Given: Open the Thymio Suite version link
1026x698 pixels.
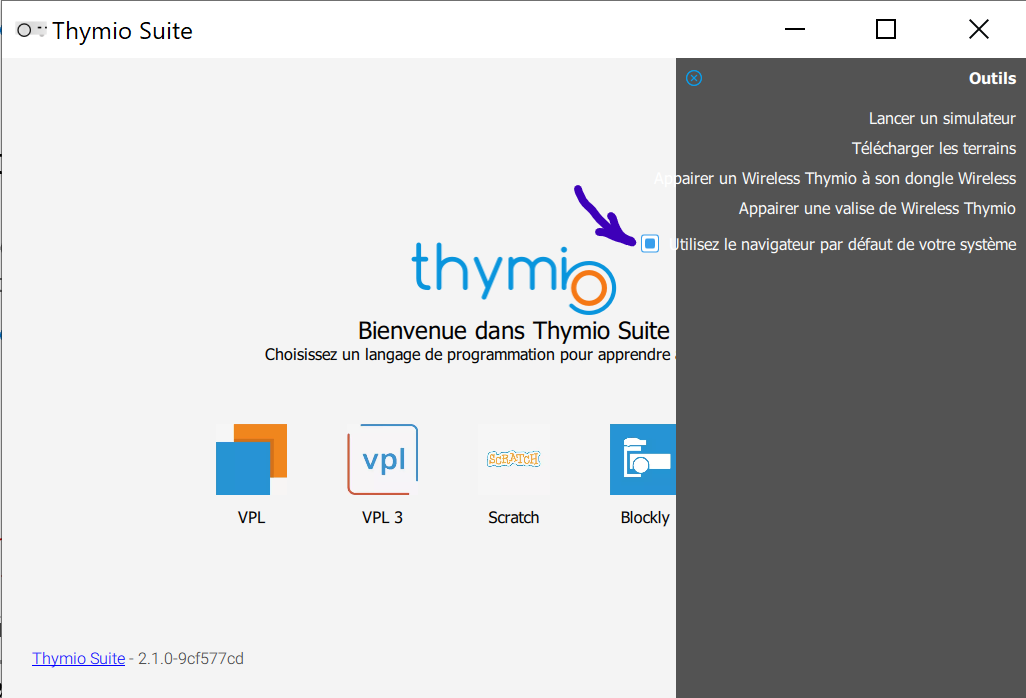Looking at the screenshot, I should pos(79,658).
